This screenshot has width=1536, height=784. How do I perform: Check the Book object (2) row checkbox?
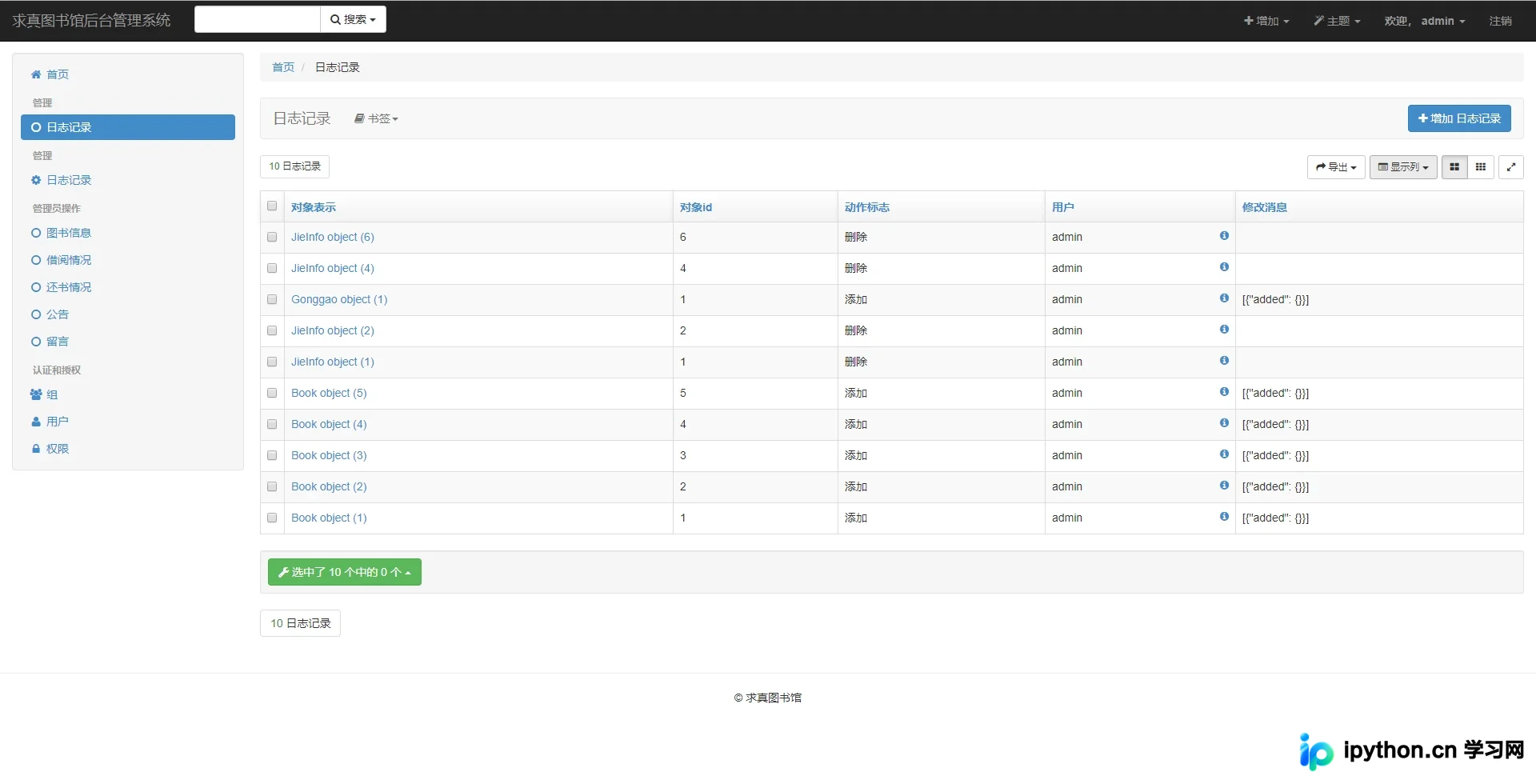[x=272, y=486]
